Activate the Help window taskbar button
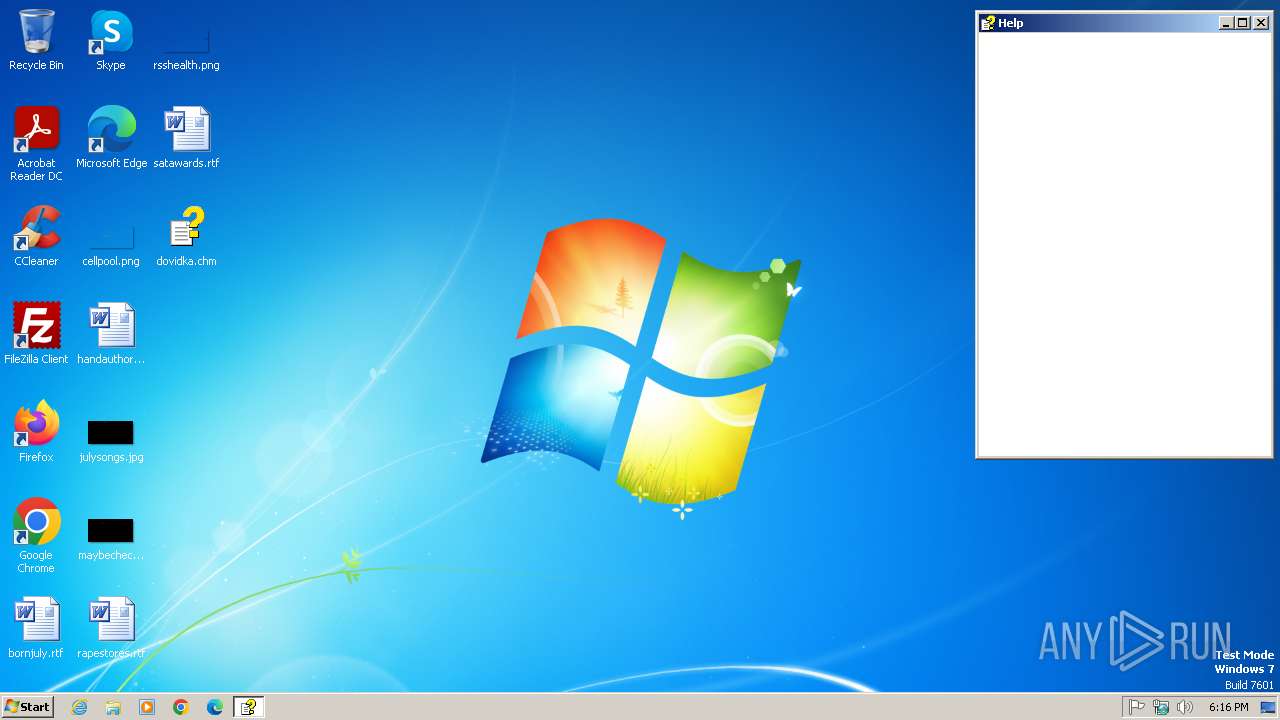Screen dimensions: 1280x720 [x=248, y=707]
